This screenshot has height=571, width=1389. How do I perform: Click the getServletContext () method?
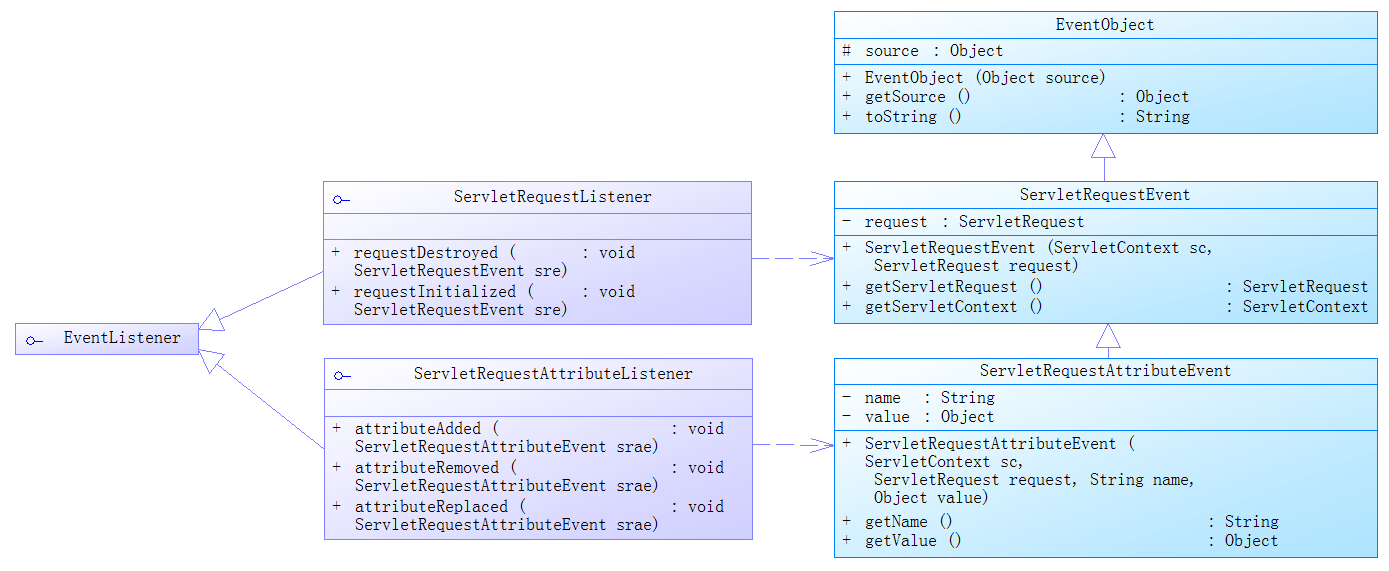(x=953, y=307)
